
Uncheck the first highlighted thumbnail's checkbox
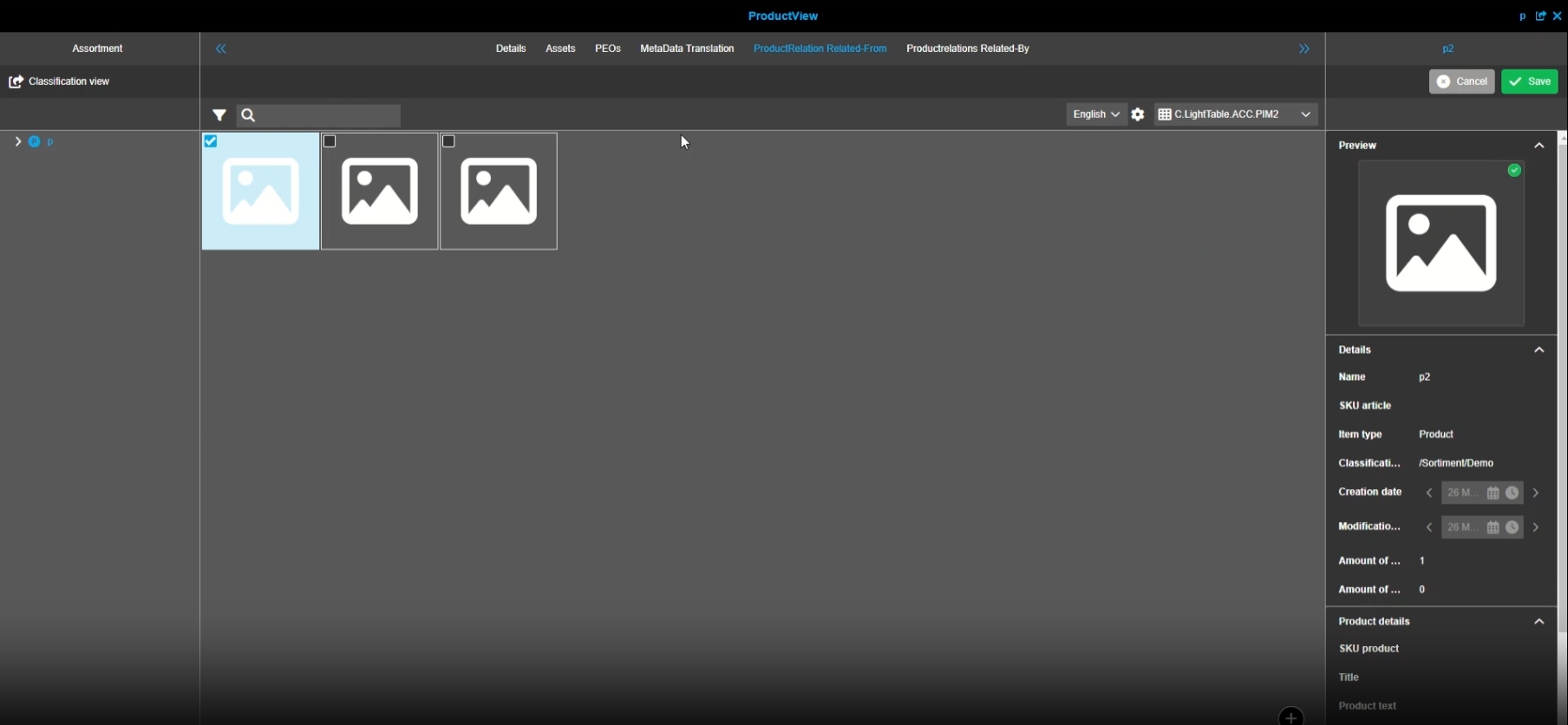click(211, 141)
